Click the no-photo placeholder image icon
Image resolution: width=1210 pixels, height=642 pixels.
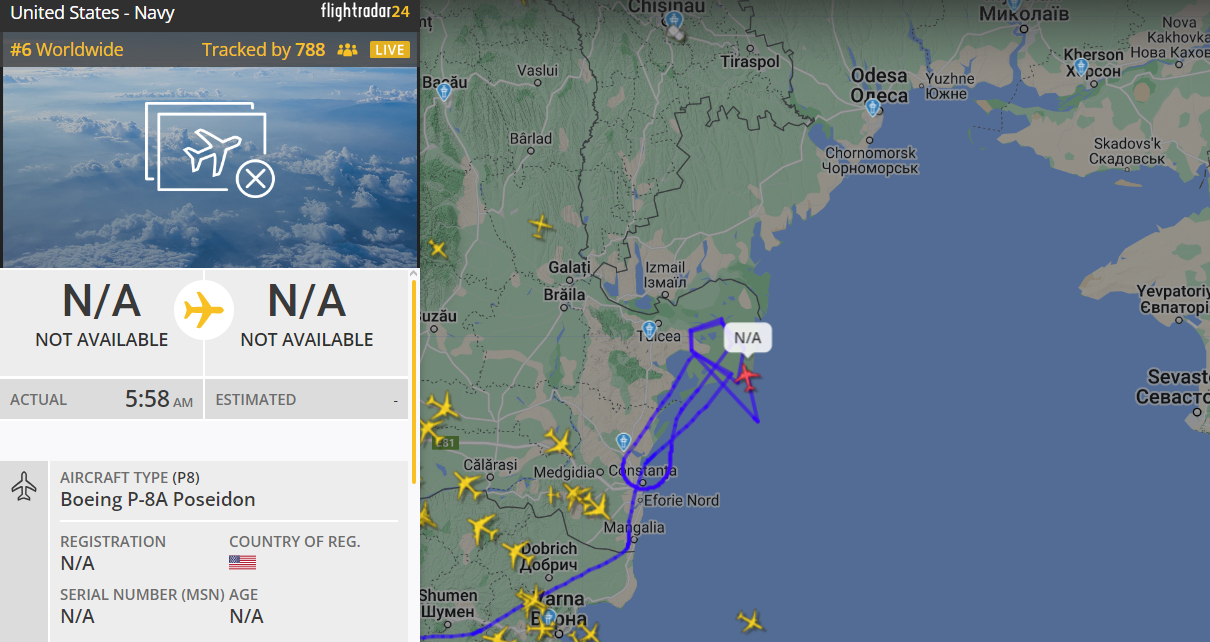(210, 148)
